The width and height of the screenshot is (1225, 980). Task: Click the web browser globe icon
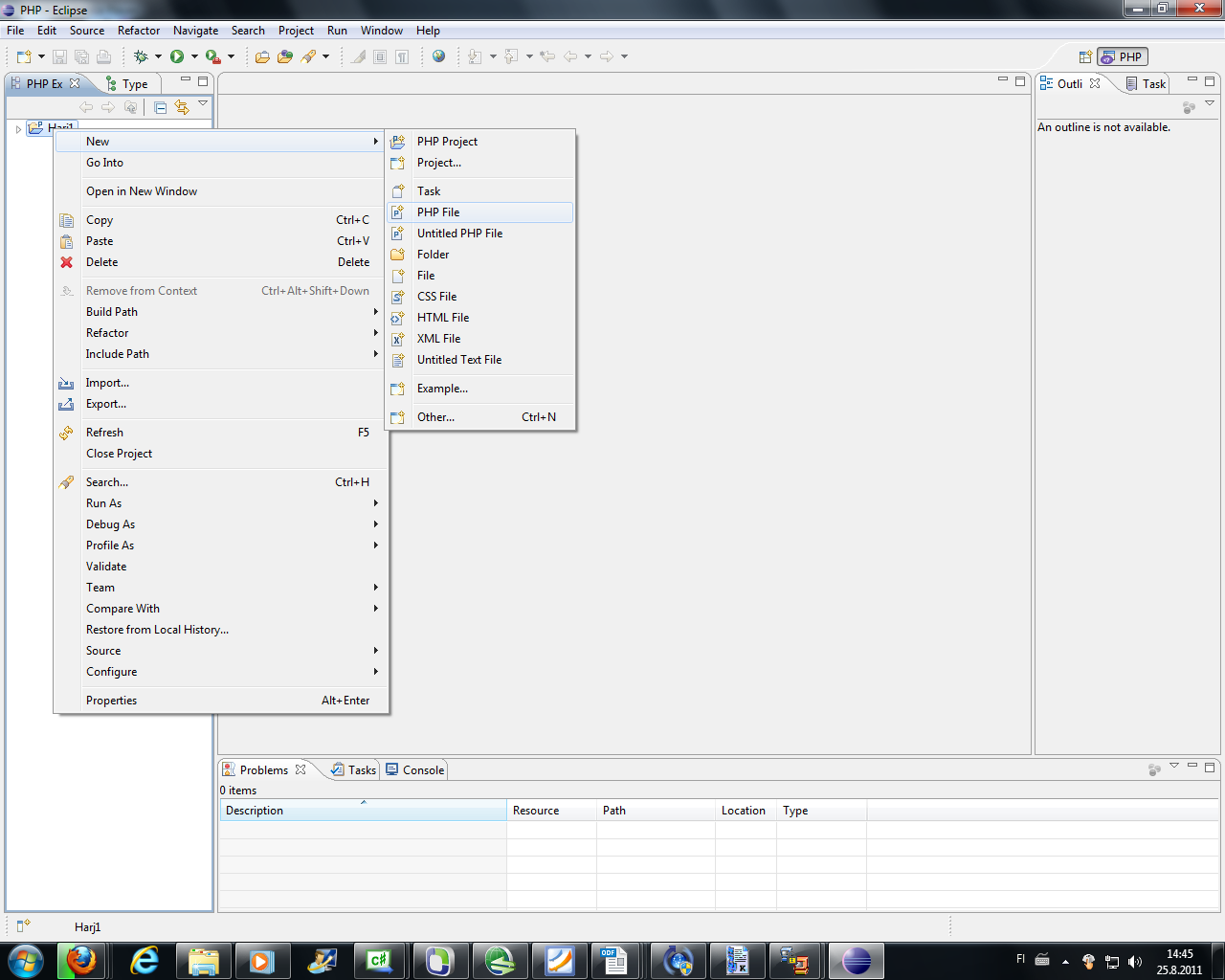(x=438, y=56)
